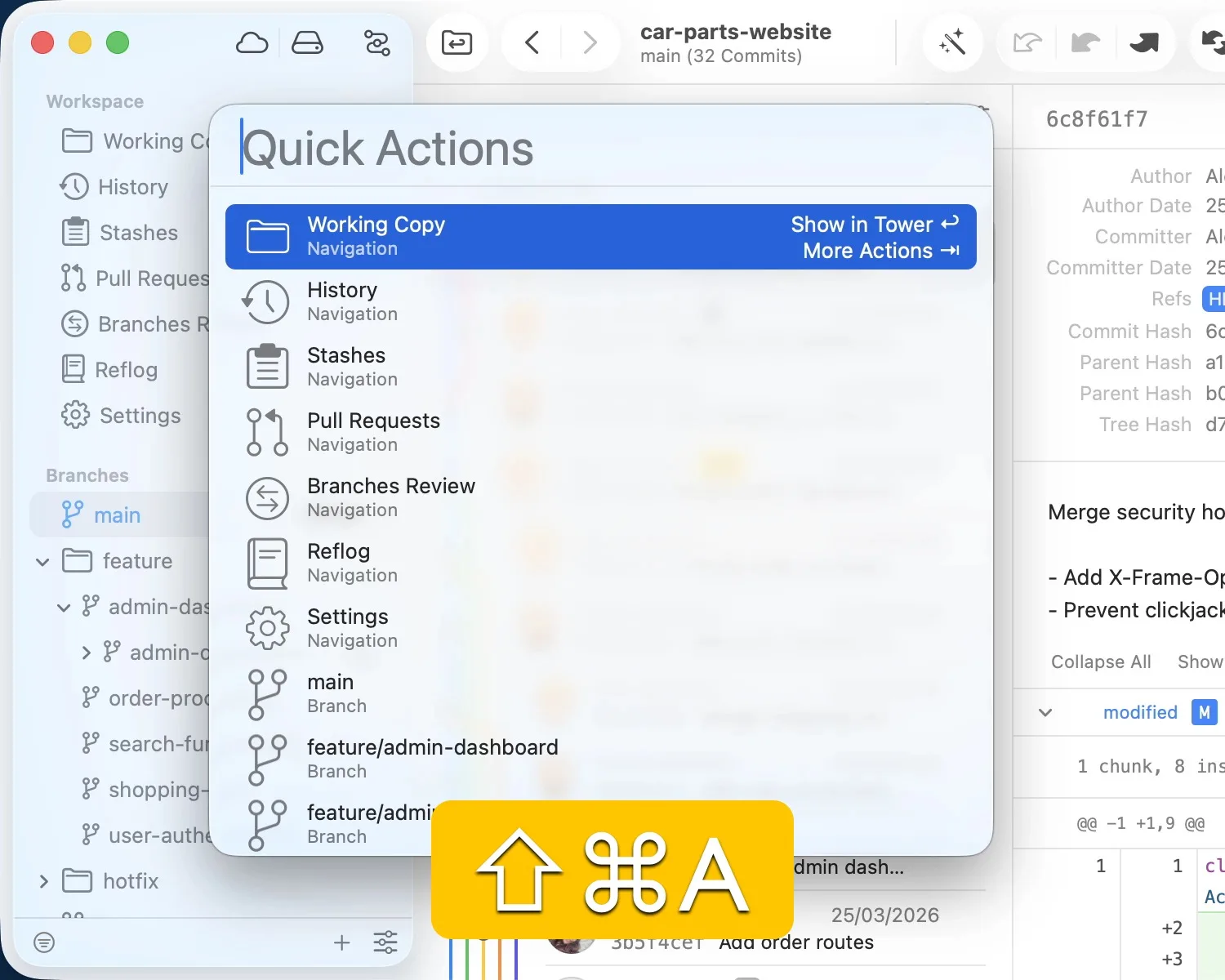Select History Navigation quick action
The height and width of the screenshot is (980, 1225).
click(601, 302)
